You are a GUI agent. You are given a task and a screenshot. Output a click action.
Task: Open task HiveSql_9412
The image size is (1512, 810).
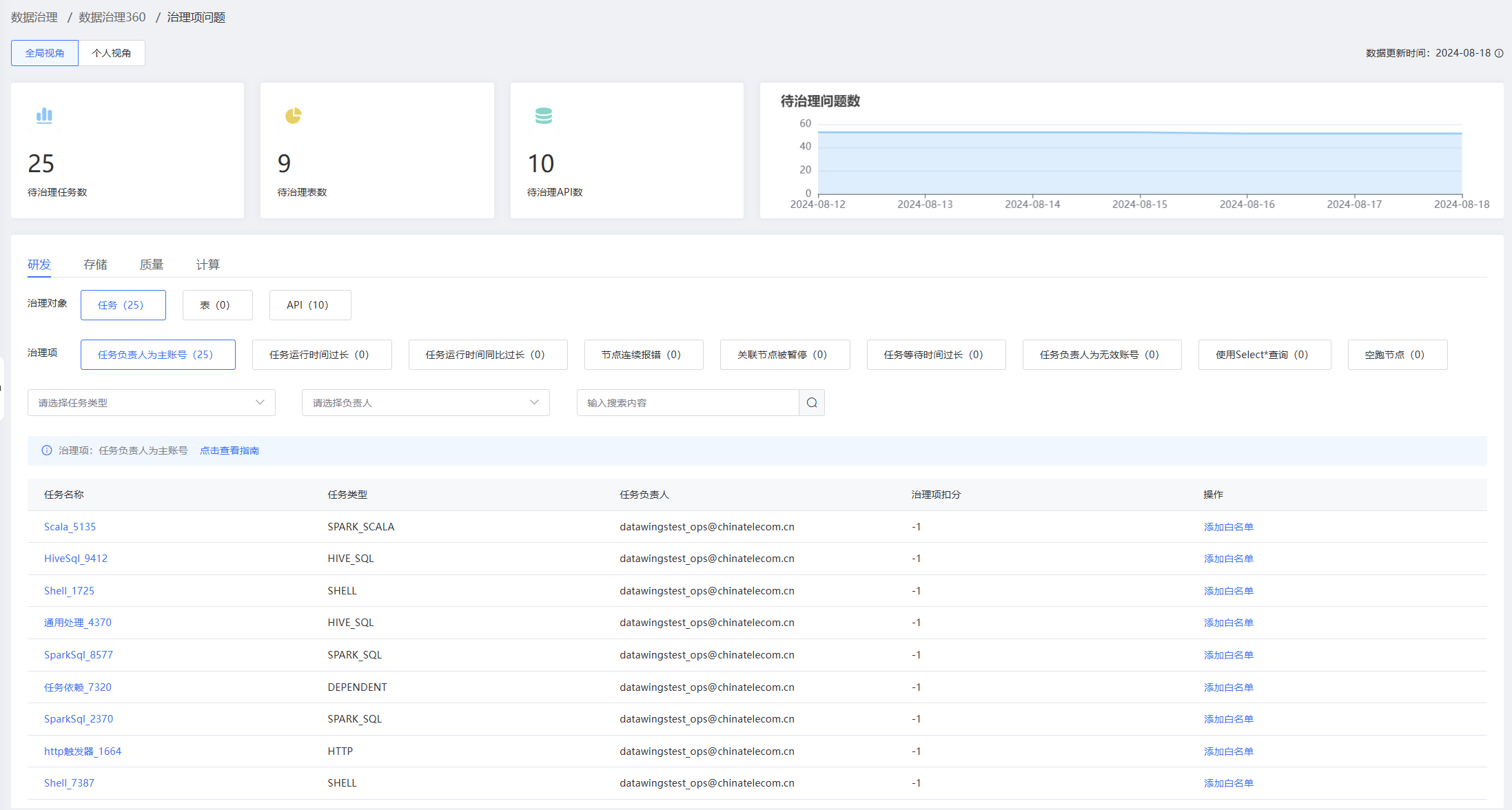click(x=76, y=559)
